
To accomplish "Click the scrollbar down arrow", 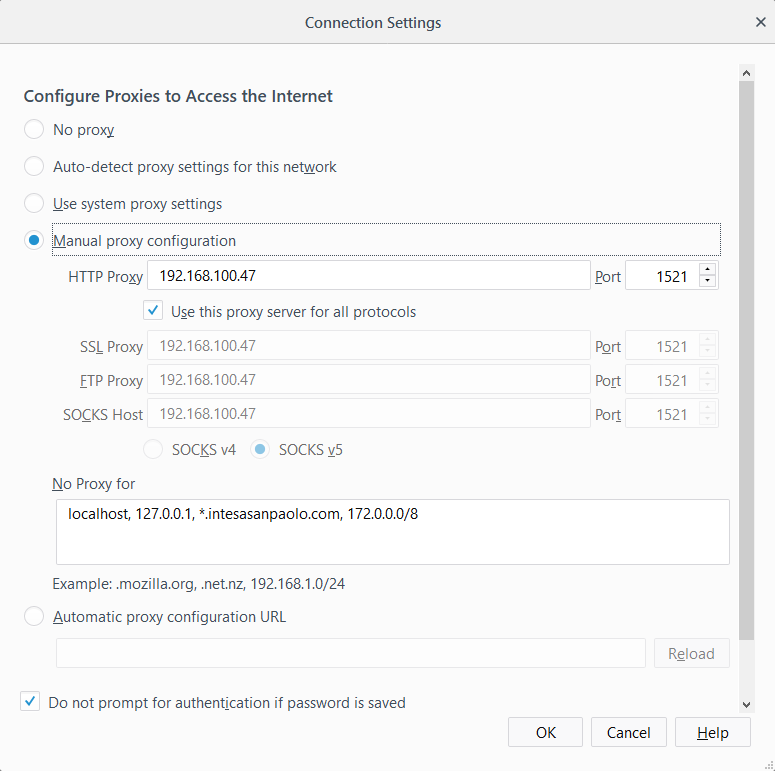I will 746,704.
